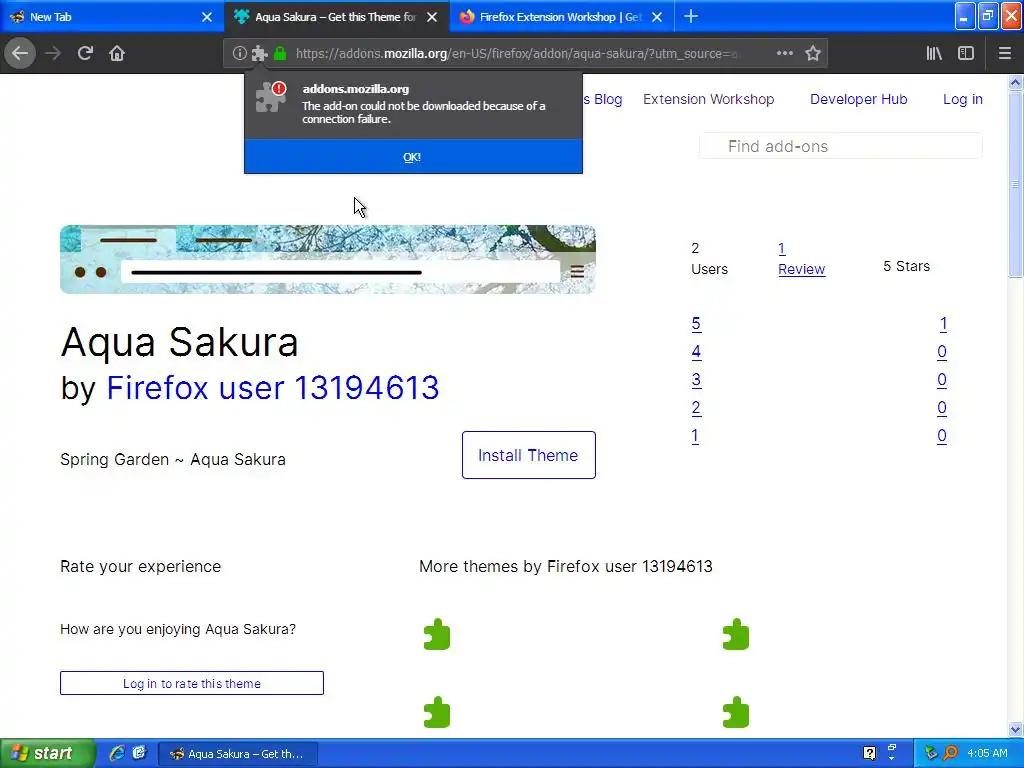Filter reviews by 4 stars rating
Viewport: 1024px width, 768px height.
click(x=696, y=352)
